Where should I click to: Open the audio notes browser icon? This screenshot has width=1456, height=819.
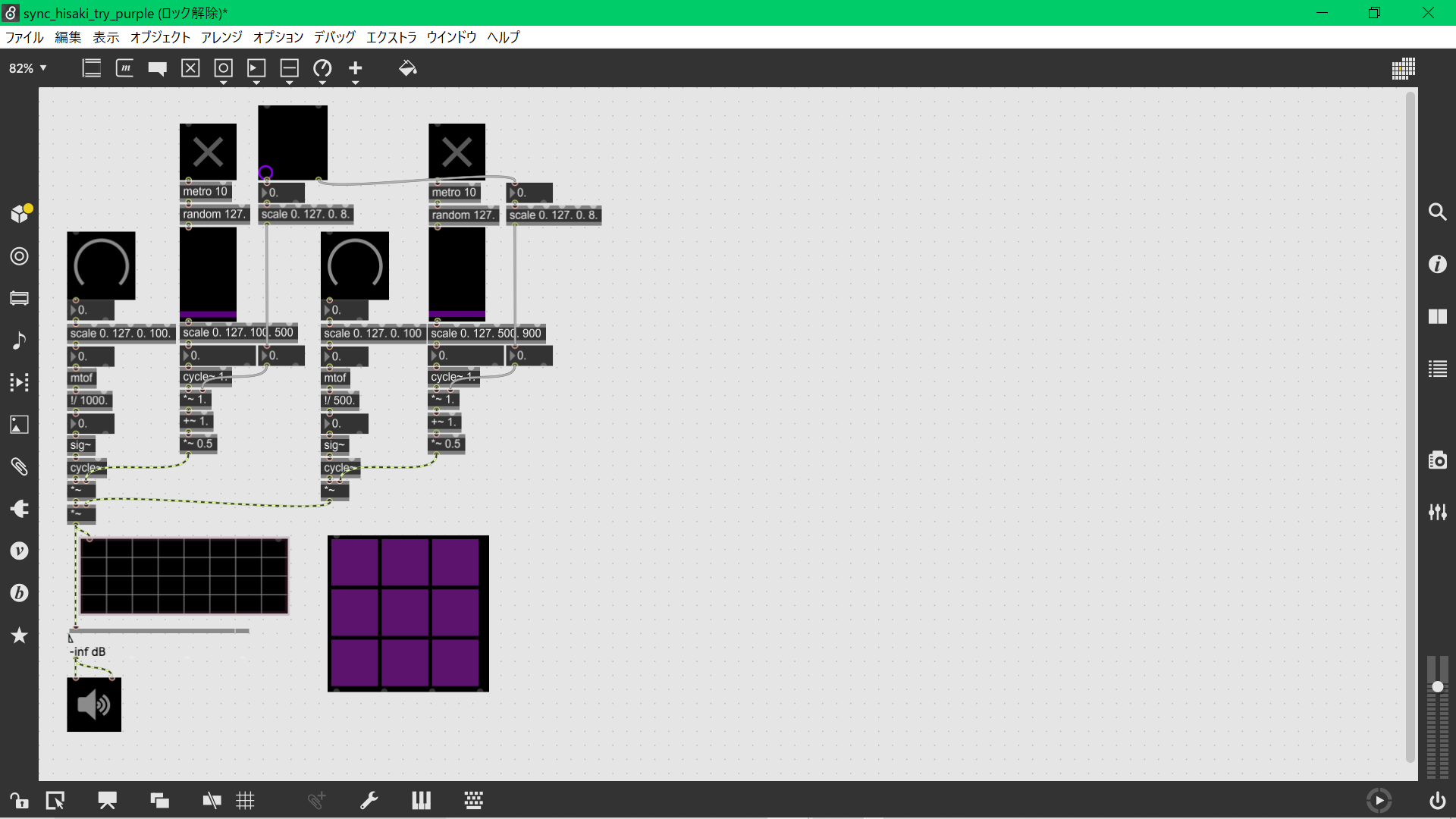click(x=19, y=340)
